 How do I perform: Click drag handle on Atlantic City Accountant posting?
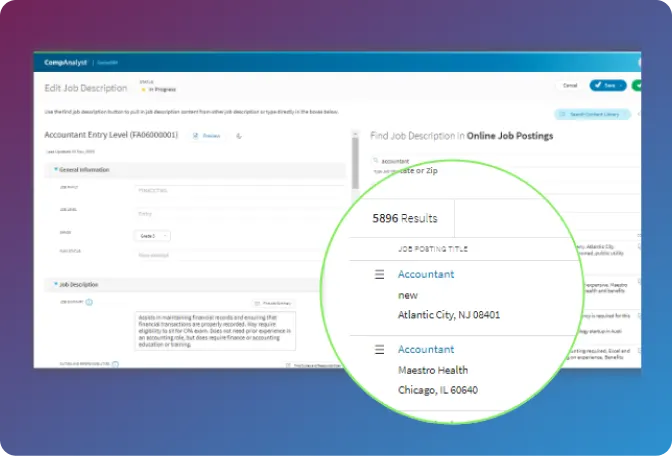pos(379,274)
